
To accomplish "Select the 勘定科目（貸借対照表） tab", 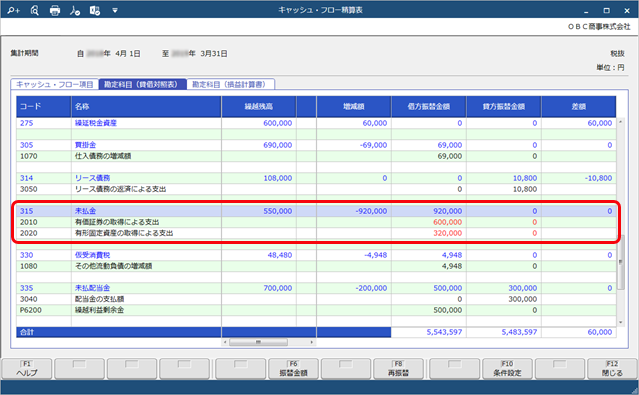I will (x=143, y=84).
